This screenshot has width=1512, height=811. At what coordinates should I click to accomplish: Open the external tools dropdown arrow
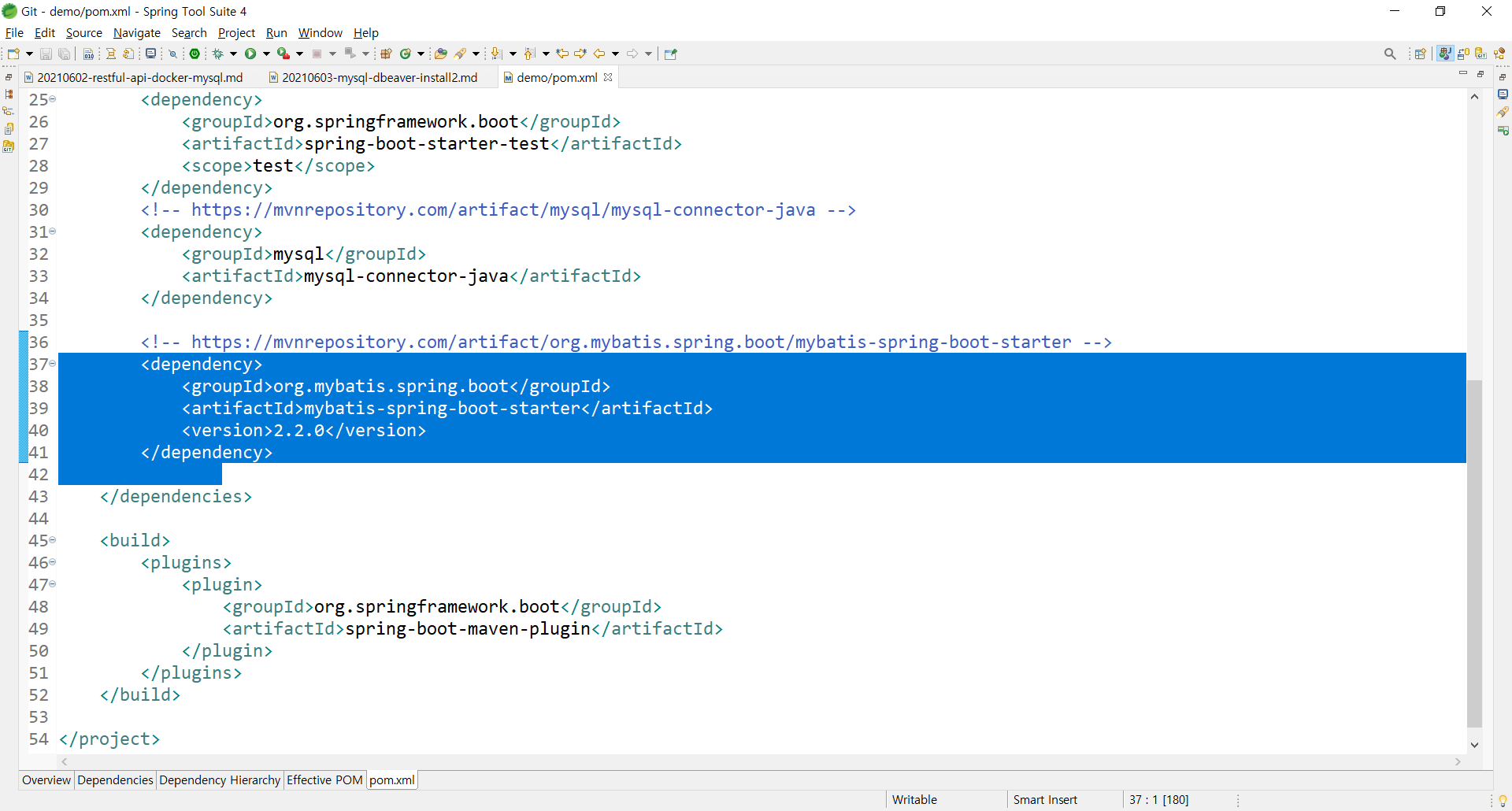point(299,54)
